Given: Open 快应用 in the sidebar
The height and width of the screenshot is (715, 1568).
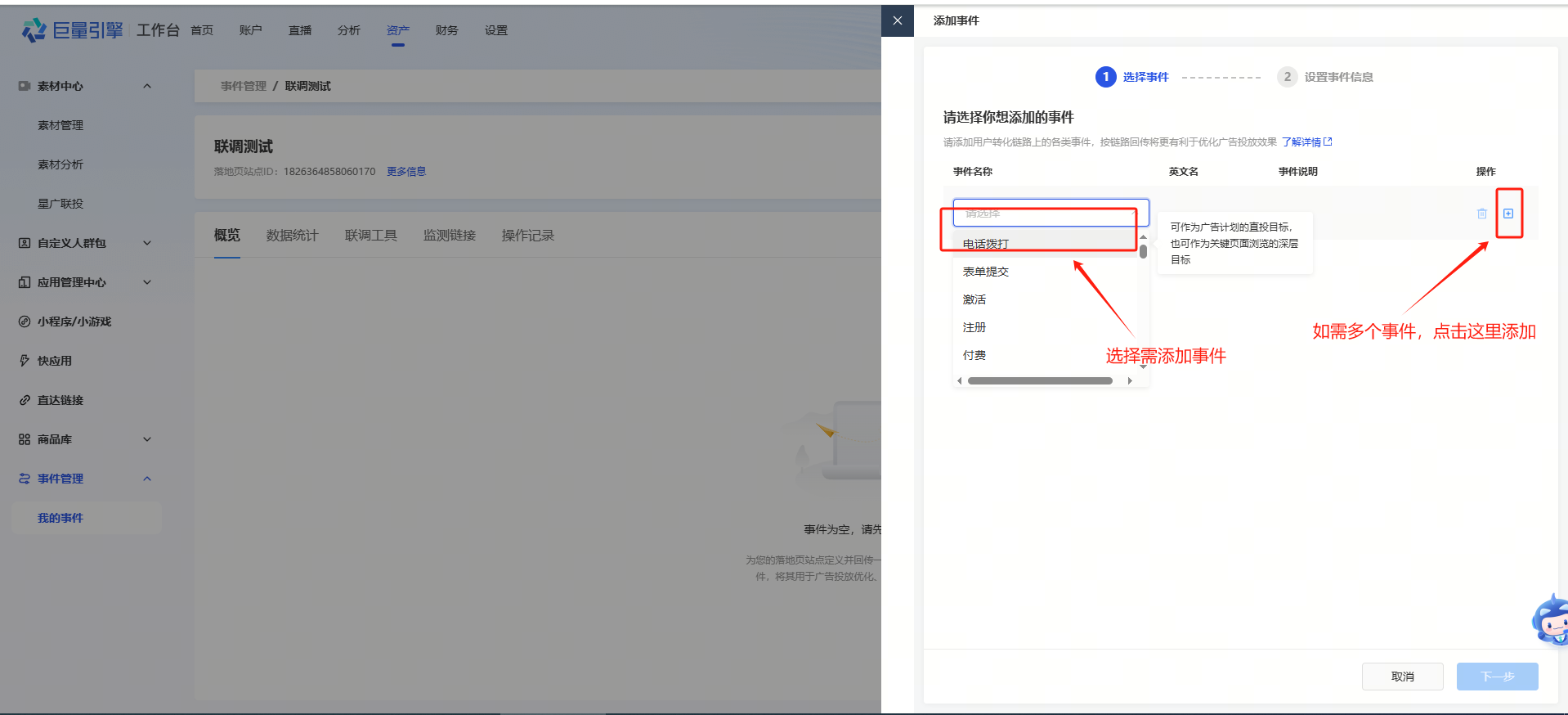Looking at the screenshot, I should coord(54,361).
